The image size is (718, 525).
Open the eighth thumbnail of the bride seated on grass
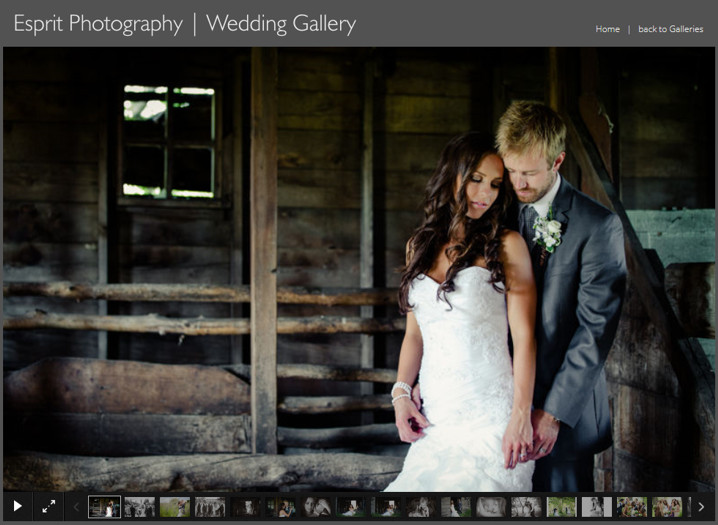tap(351, 507)
